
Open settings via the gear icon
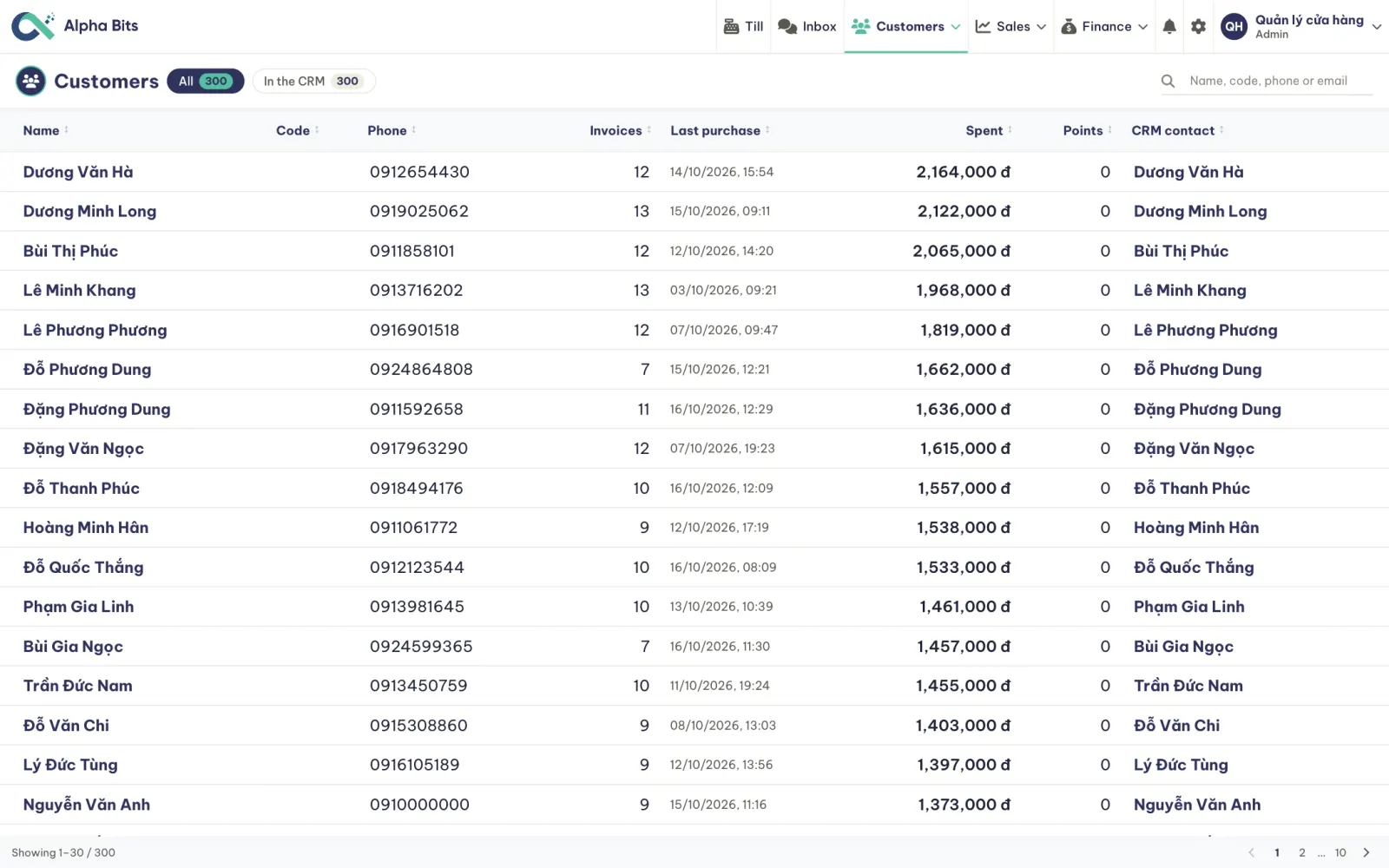pyautogui.click(x=1199, y=27)
